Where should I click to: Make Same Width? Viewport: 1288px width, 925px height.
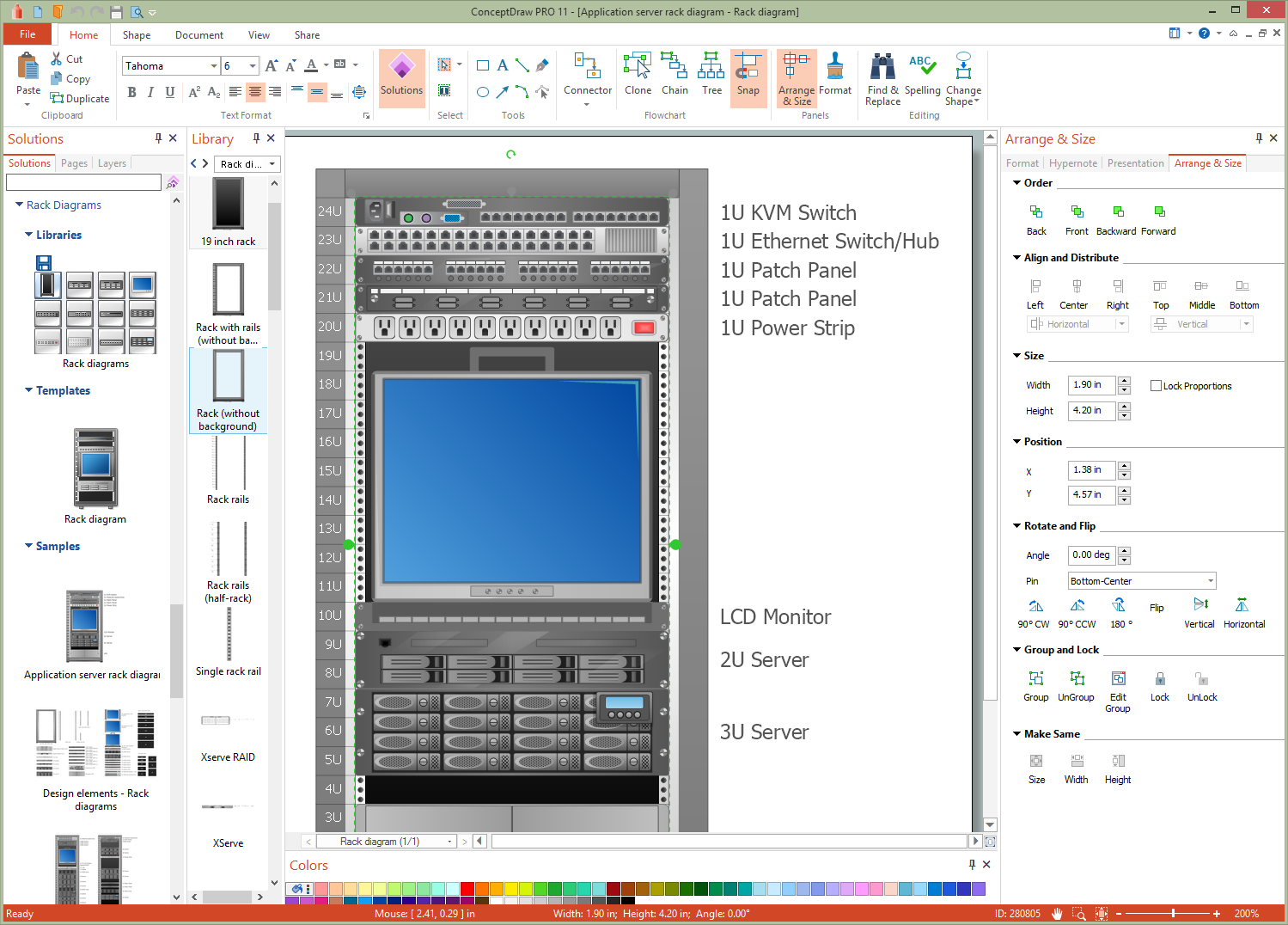click(x=1076, y=769)
